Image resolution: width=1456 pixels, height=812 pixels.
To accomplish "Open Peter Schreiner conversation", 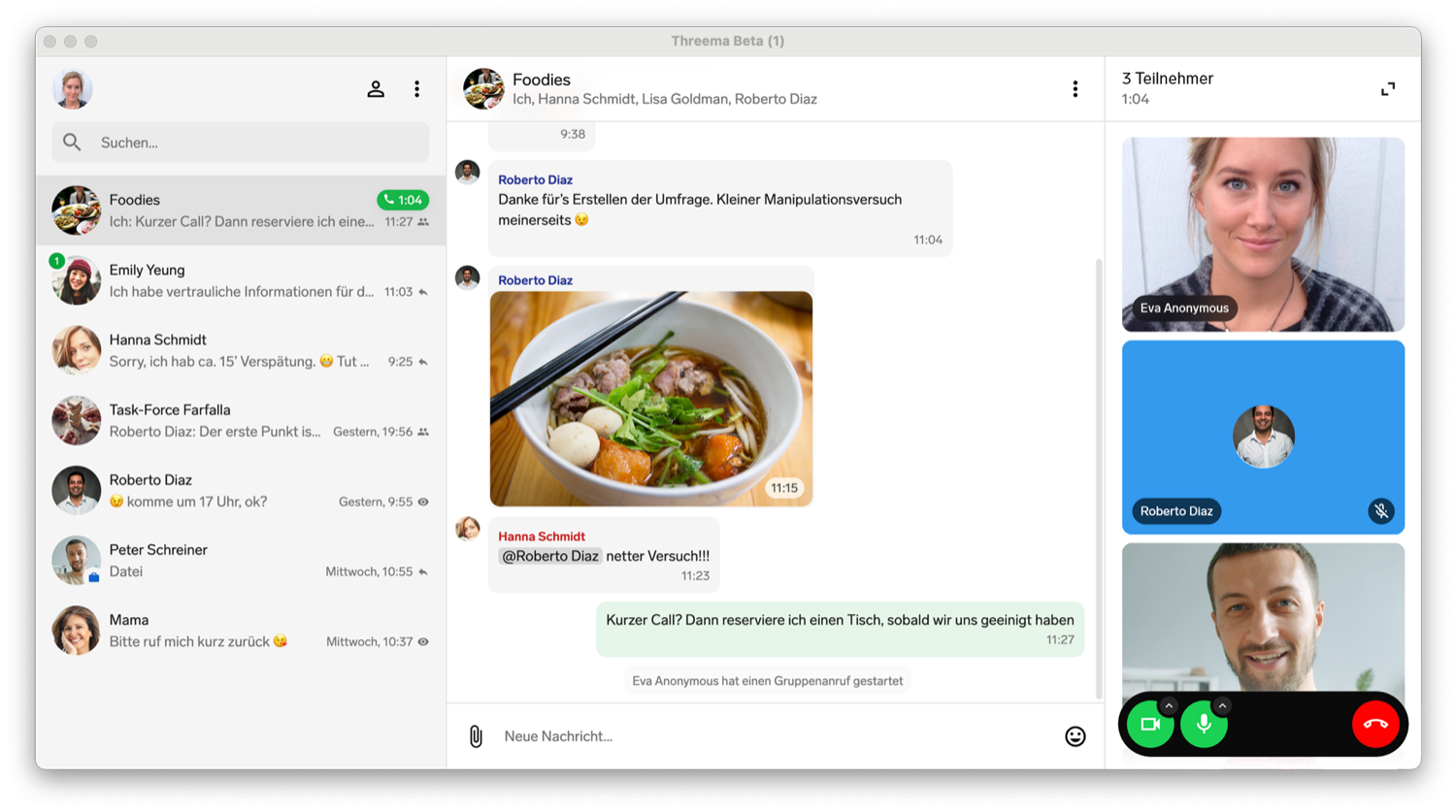I will pyautogui.click(x=241, y=560).
